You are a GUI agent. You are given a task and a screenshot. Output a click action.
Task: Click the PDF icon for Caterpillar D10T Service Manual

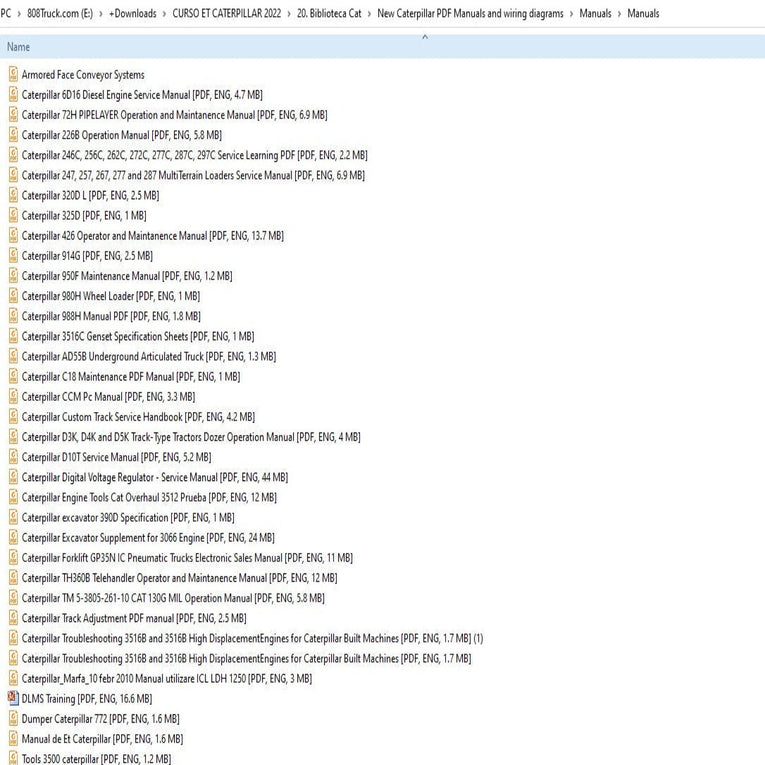(x=13, y=457)
